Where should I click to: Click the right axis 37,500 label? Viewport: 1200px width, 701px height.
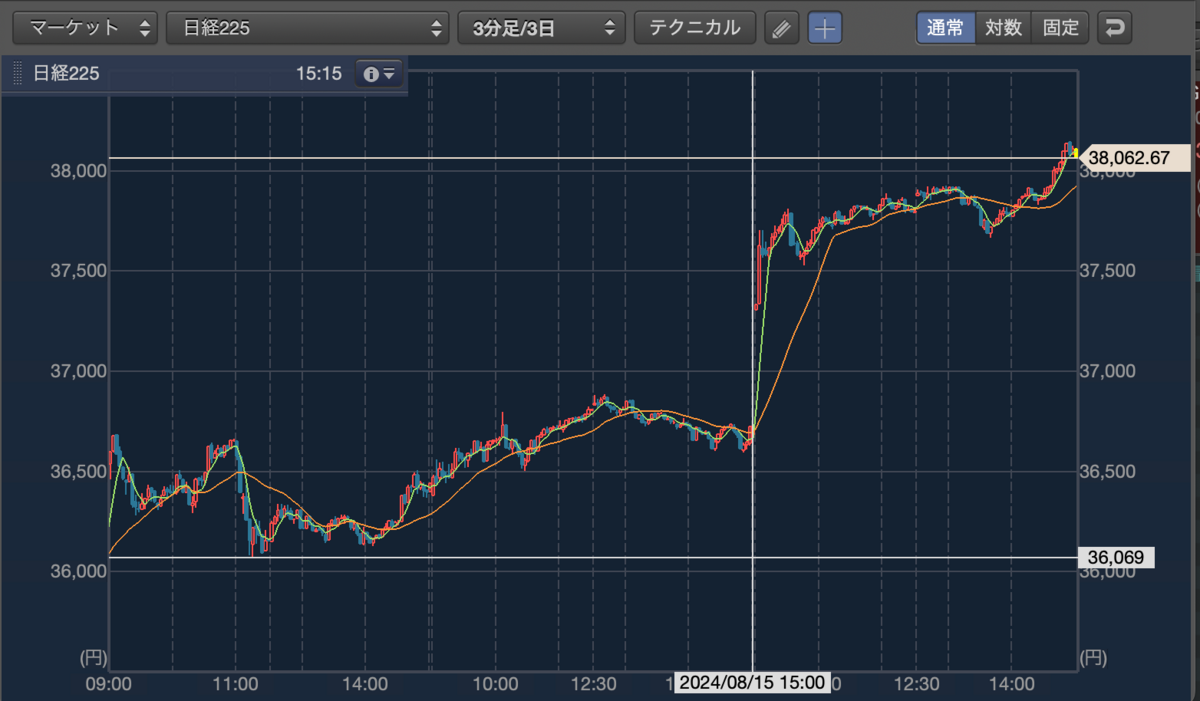[1109, 270]
